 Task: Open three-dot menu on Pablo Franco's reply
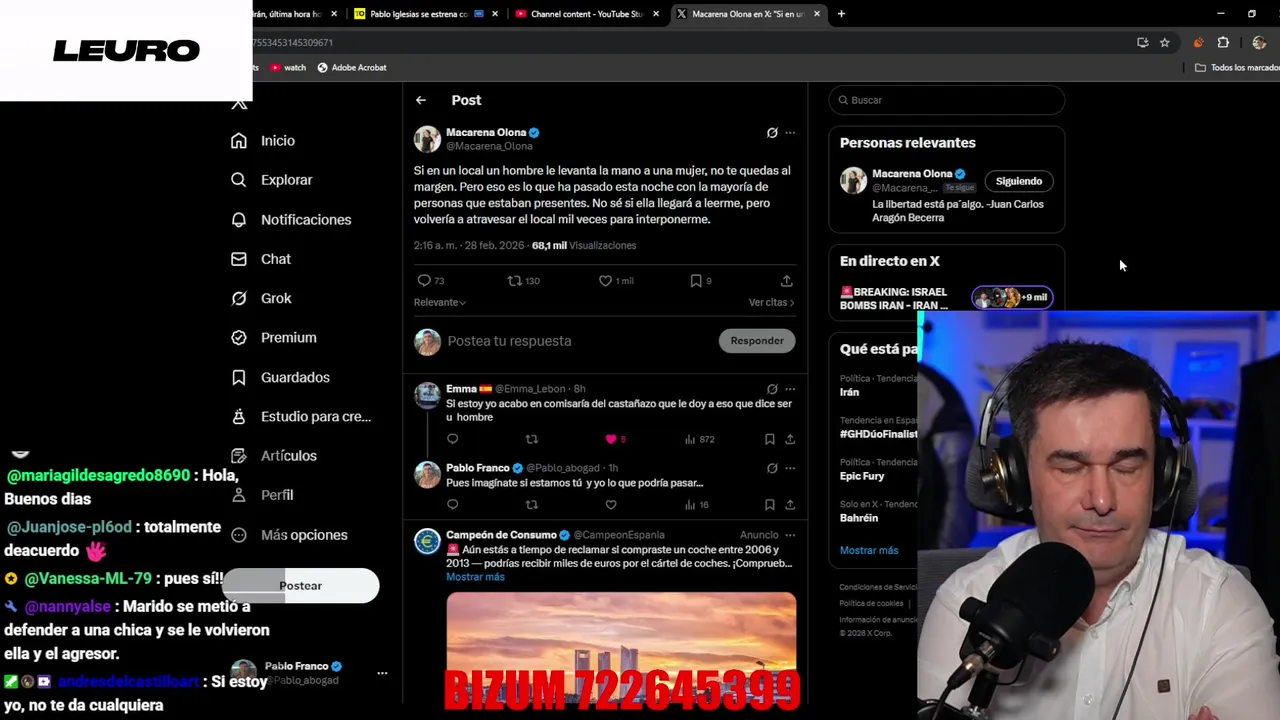[x=790, y=468]
